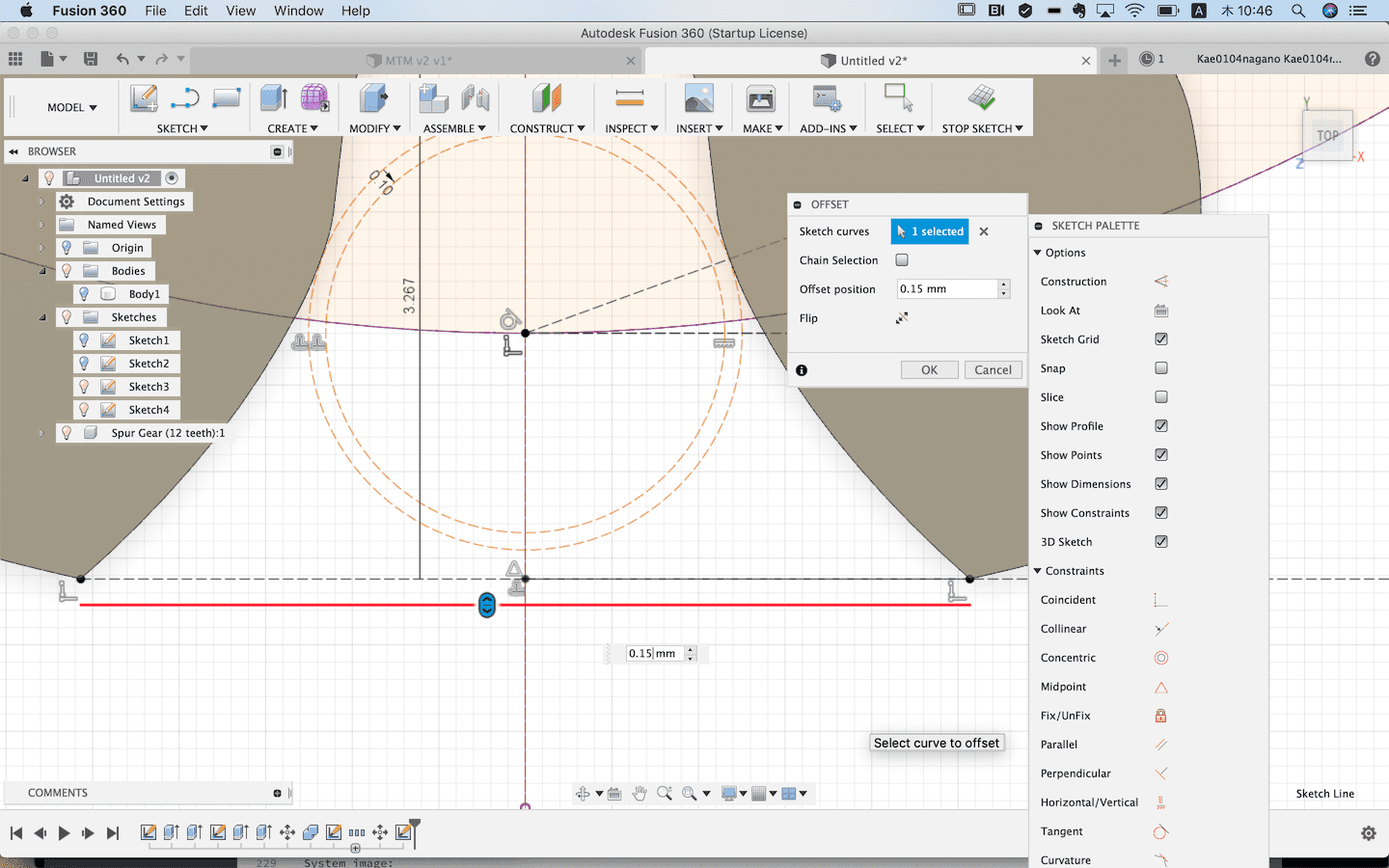Collapse the Constraints section in Sketch Palette
Screen dimensions: 1389x868
(x=1038, y=571)
